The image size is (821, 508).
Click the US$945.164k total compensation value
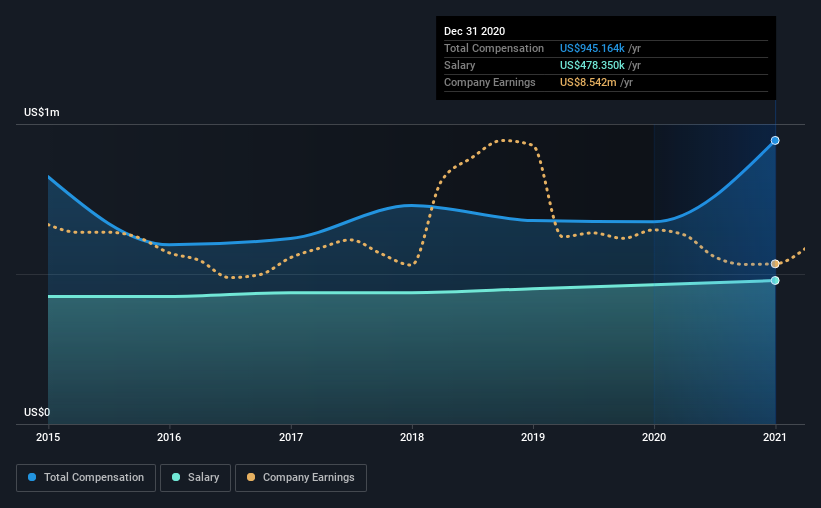coord(592,48)
